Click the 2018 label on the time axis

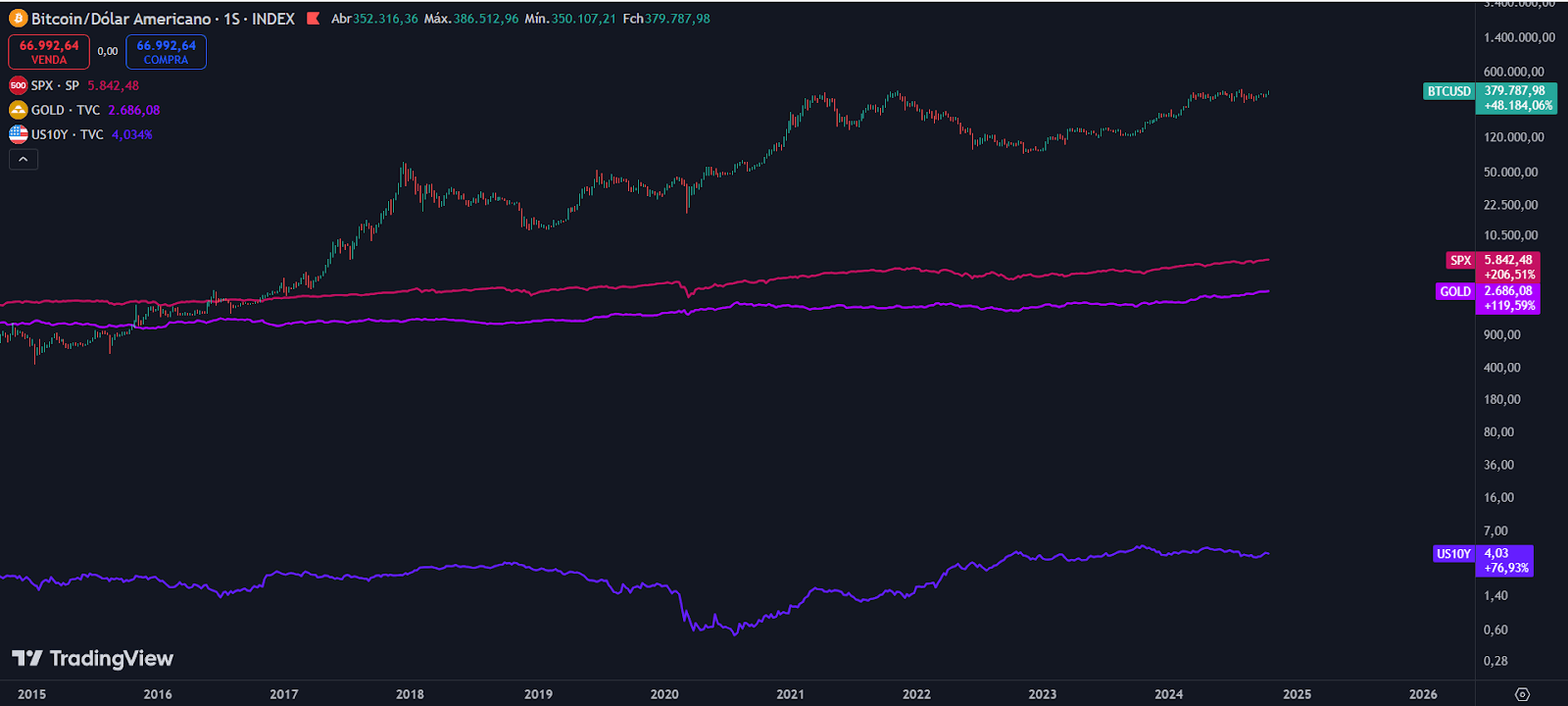coord(410,694)
